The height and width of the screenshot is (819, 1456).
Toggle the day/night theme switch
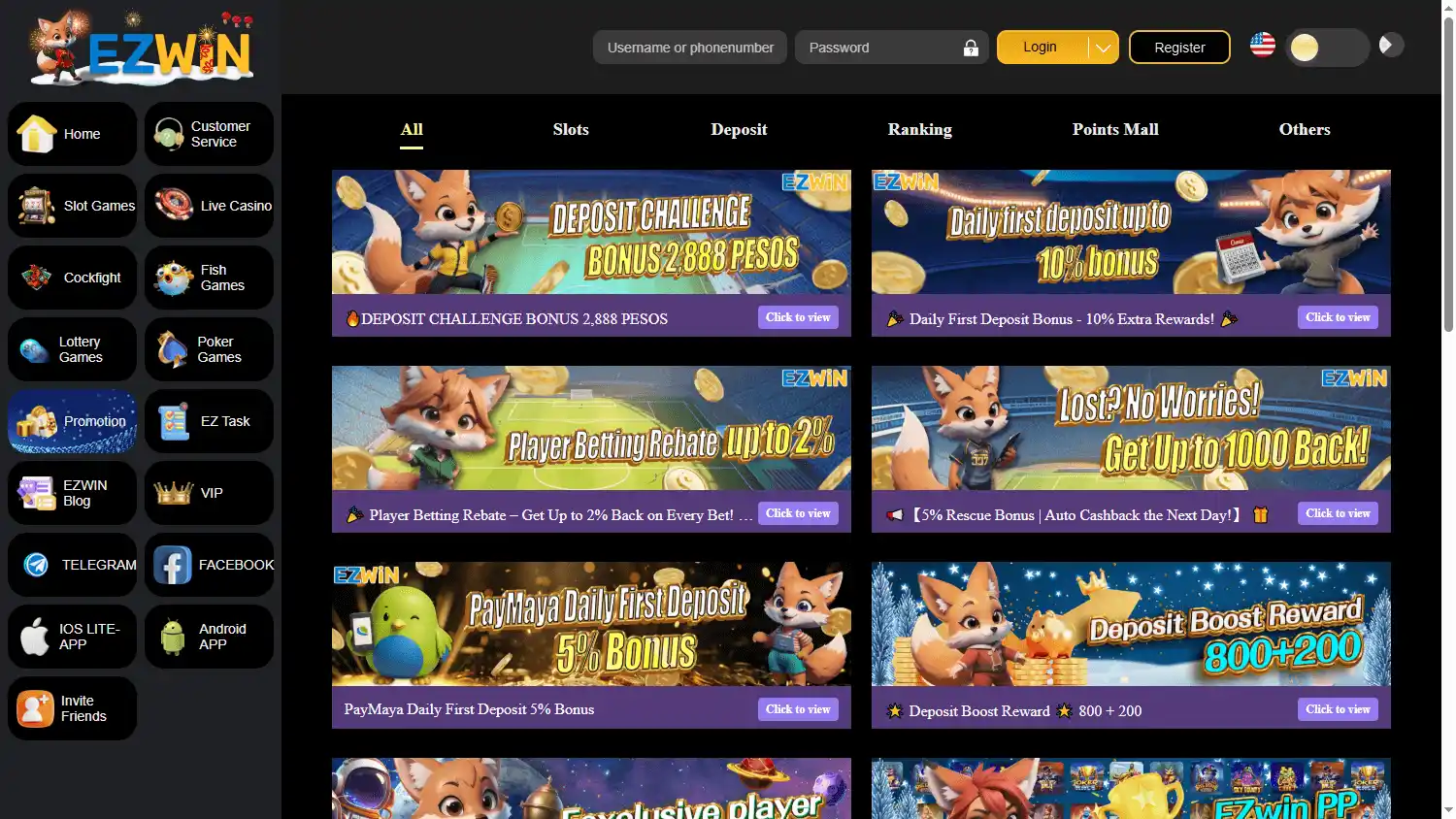[x=1327, y=48]
